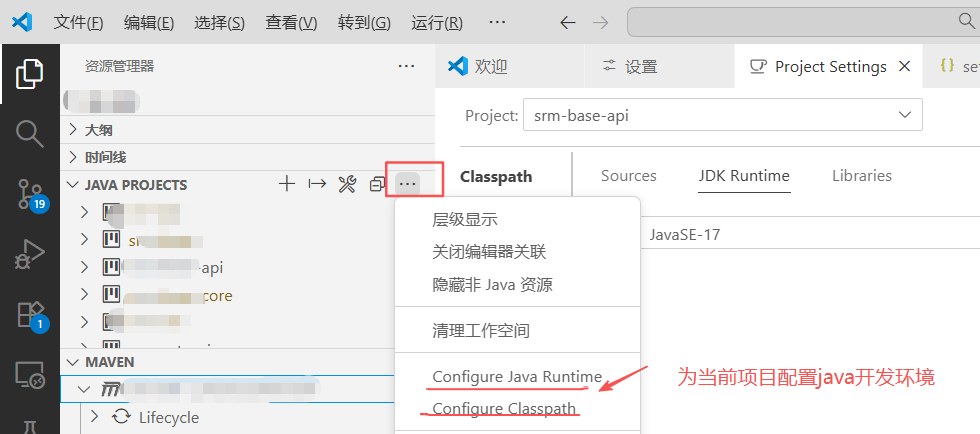Collapse all in Java Projects toolbar
The height and width of the screenshot is (434, 980).
tap(377, 184)
